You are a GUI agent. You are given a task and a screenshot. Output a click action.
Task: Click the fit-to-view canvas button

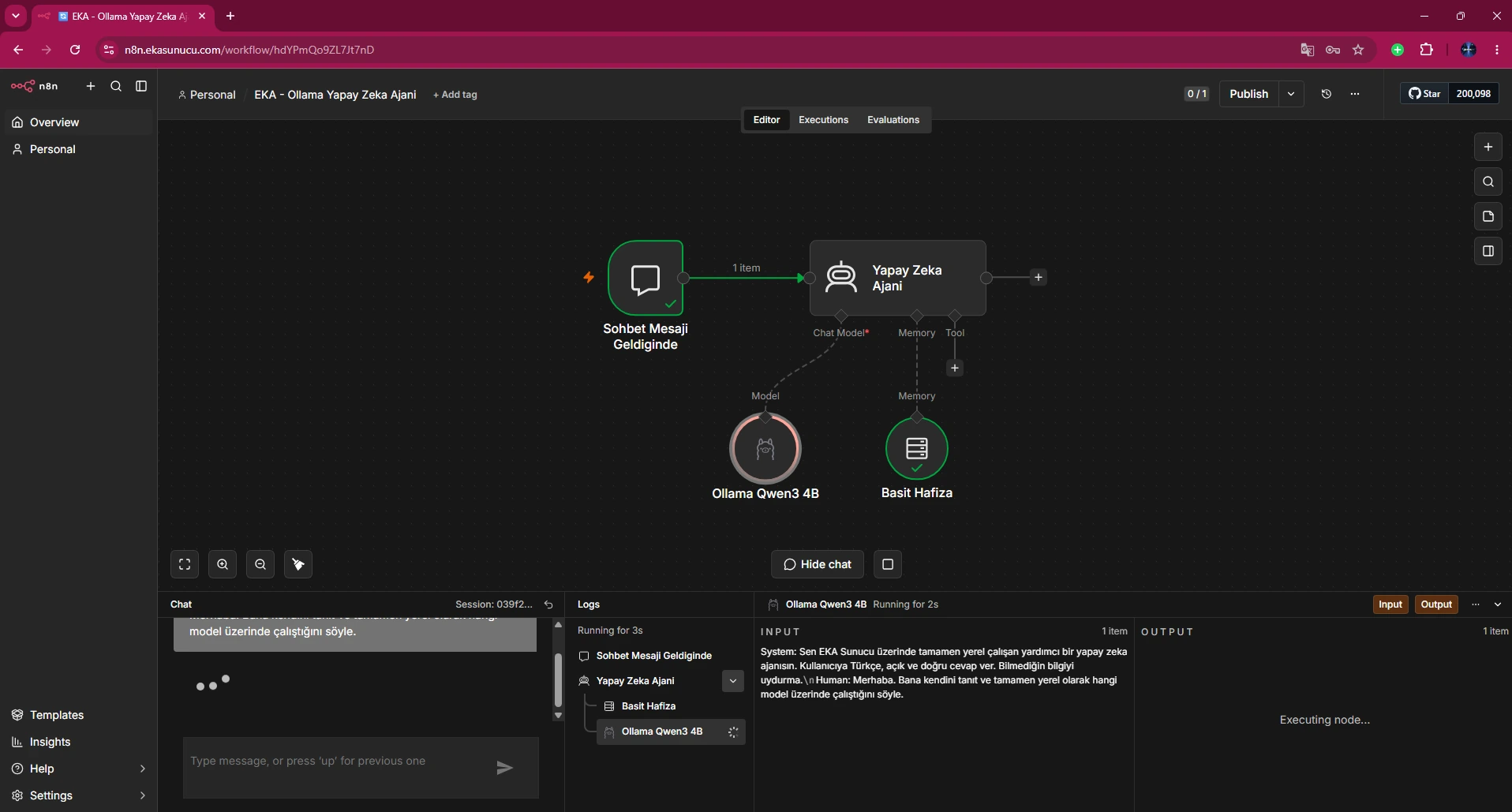pos(185,564)
